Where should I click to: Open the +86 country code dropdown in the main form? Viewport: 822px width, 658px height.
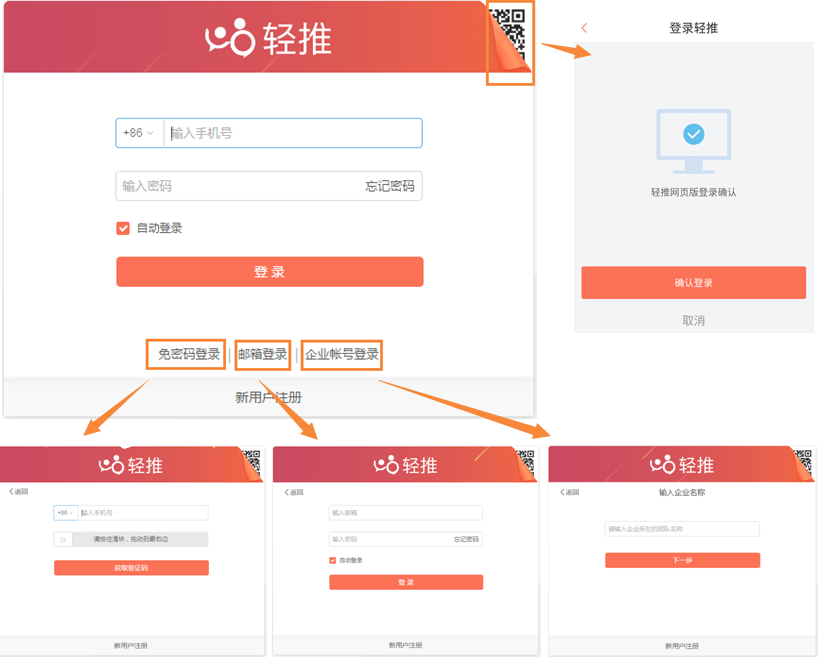139,133
